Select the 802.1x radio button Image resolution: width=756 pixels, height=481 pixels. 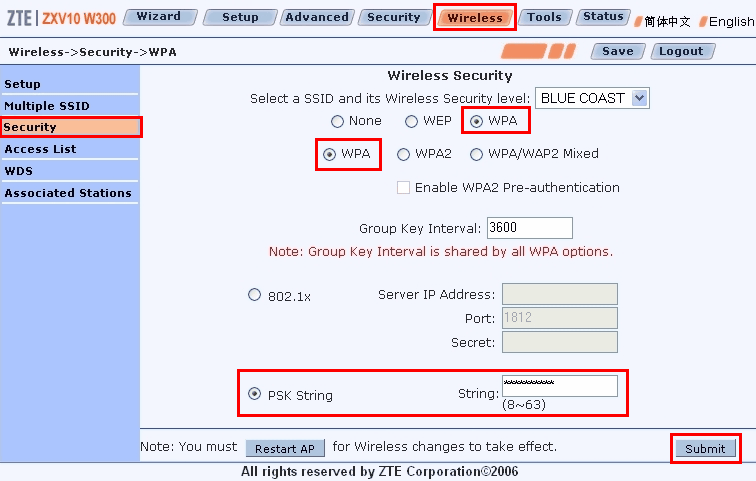254,294
